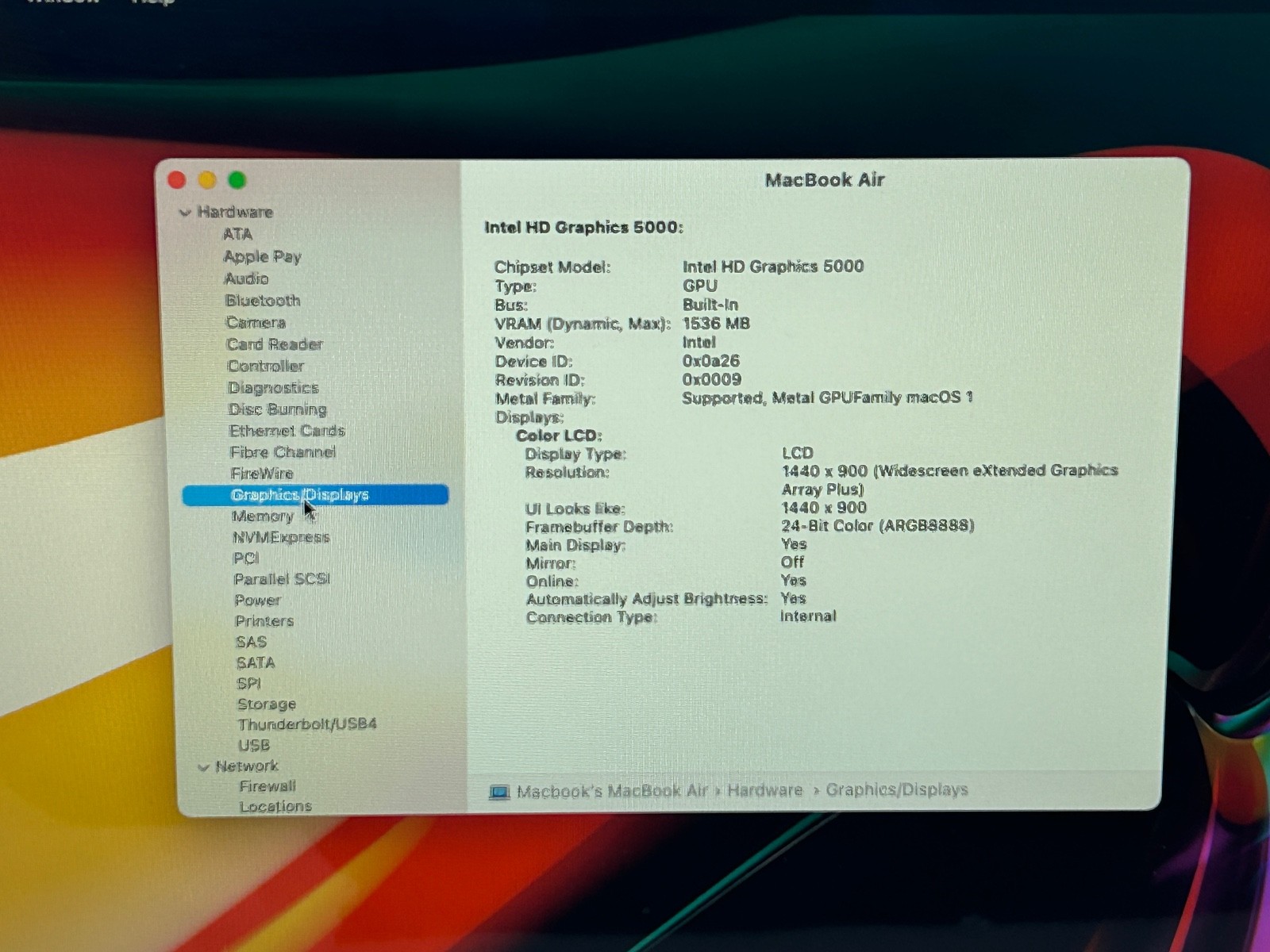
Task: Click the computer icon in path bar
Action: [499, 792]
